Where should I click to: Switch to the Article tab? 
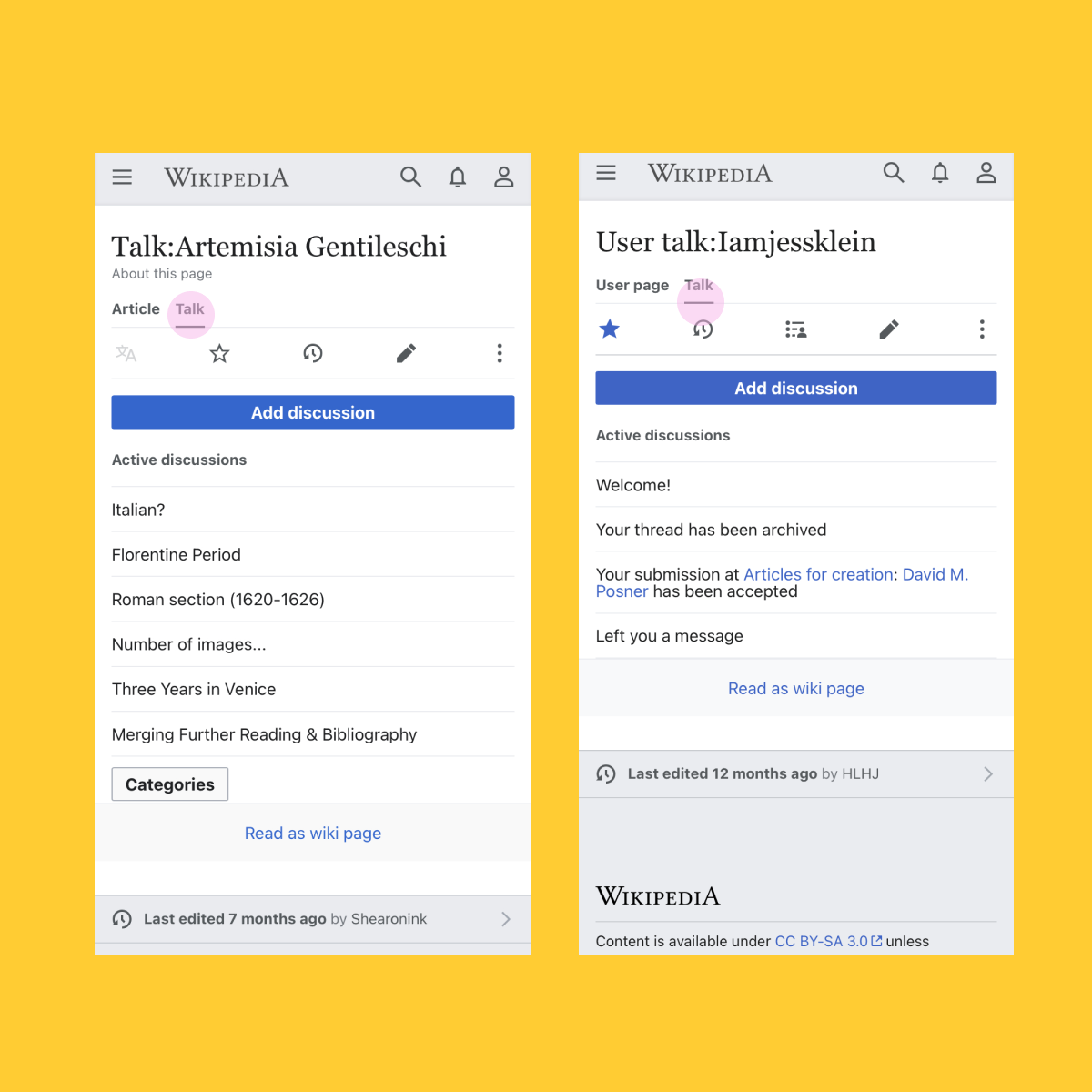[136, 309]
